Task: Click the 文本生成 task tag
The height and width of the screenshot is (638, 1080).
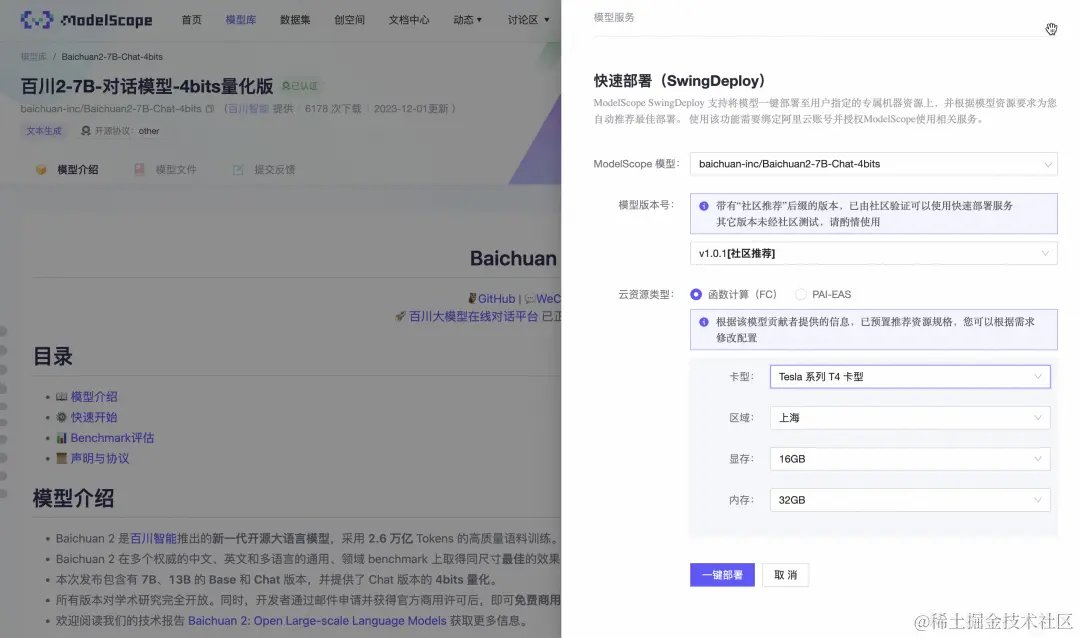Action: pyautogui.click(x=43, y=130)
